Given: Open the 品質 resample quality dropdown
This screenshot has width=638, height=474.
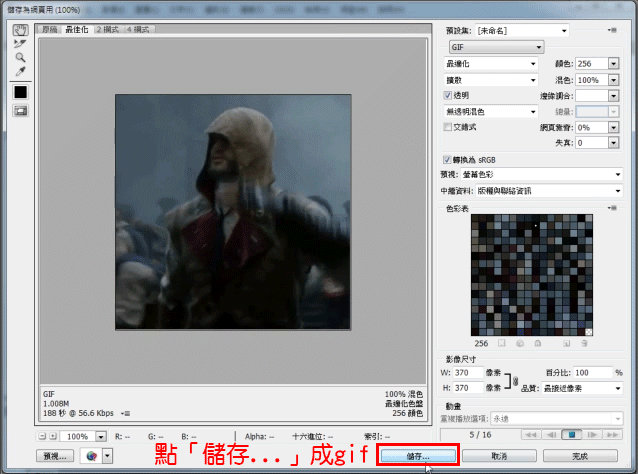Looking at the screenshot, I should coord(582,388).
